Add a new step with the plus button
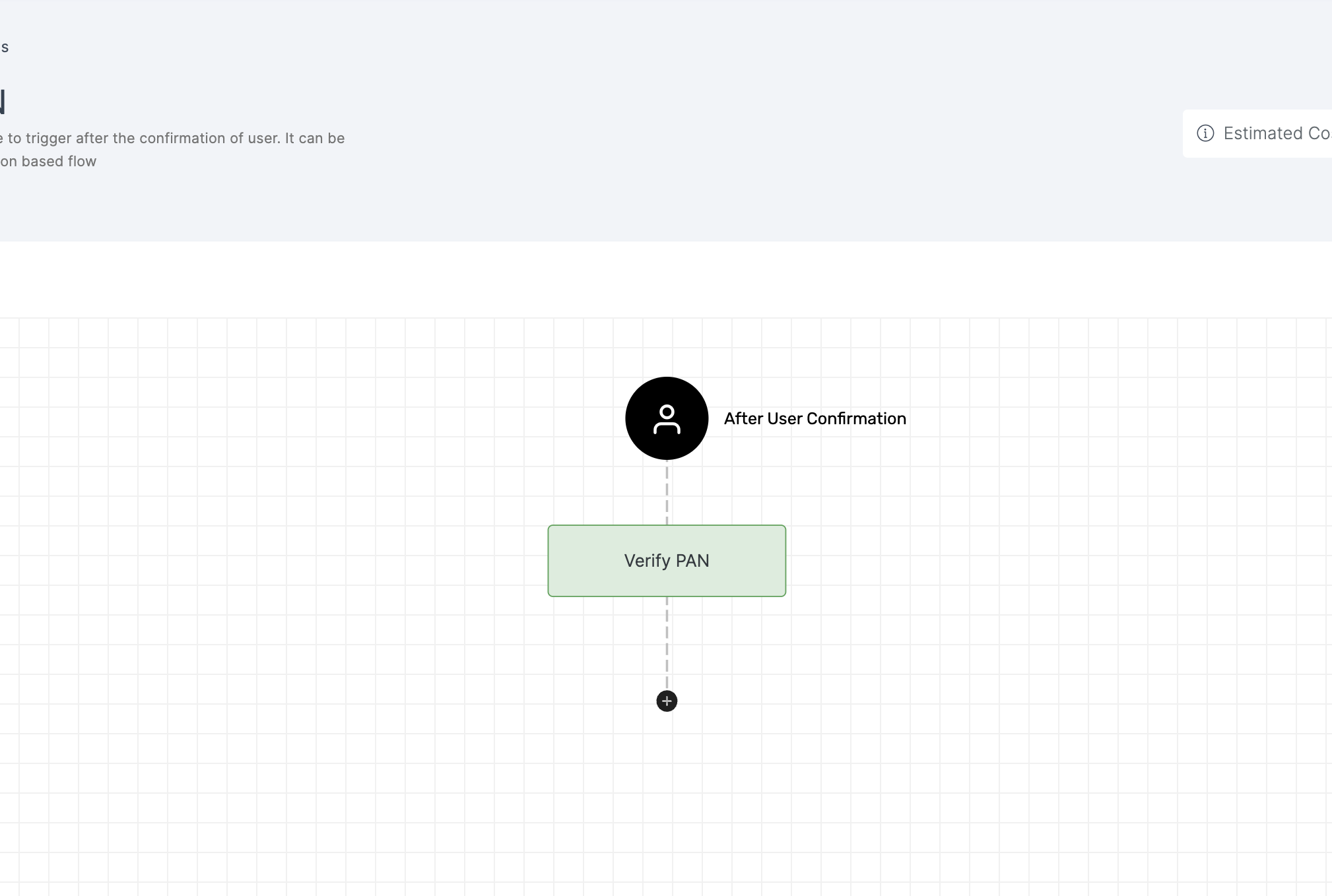This screenshot has width=1332, height=896. click(x=667, y=701)
